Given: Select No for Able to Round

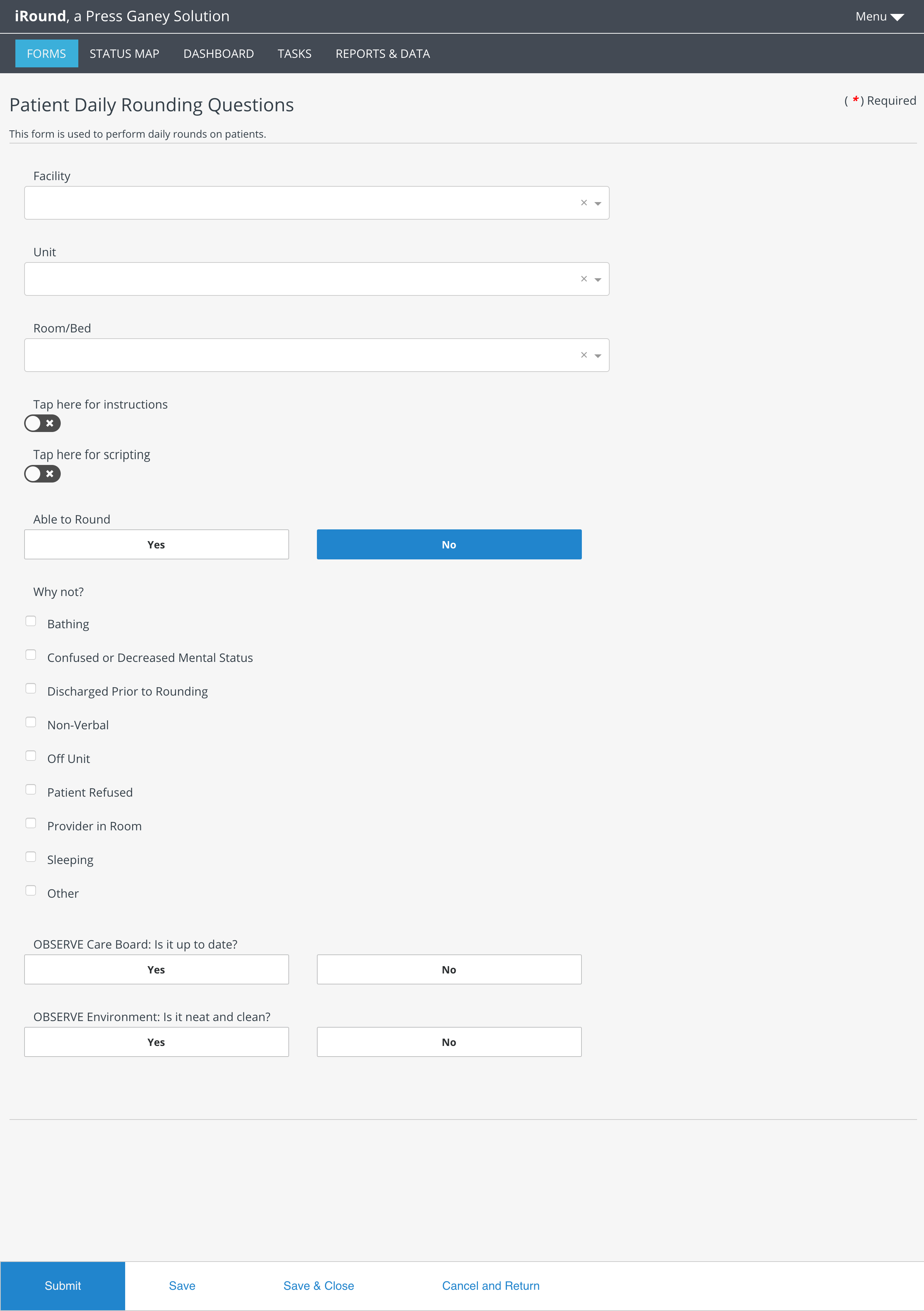Looking at the screenshot, I should click(x=449, y=545).
